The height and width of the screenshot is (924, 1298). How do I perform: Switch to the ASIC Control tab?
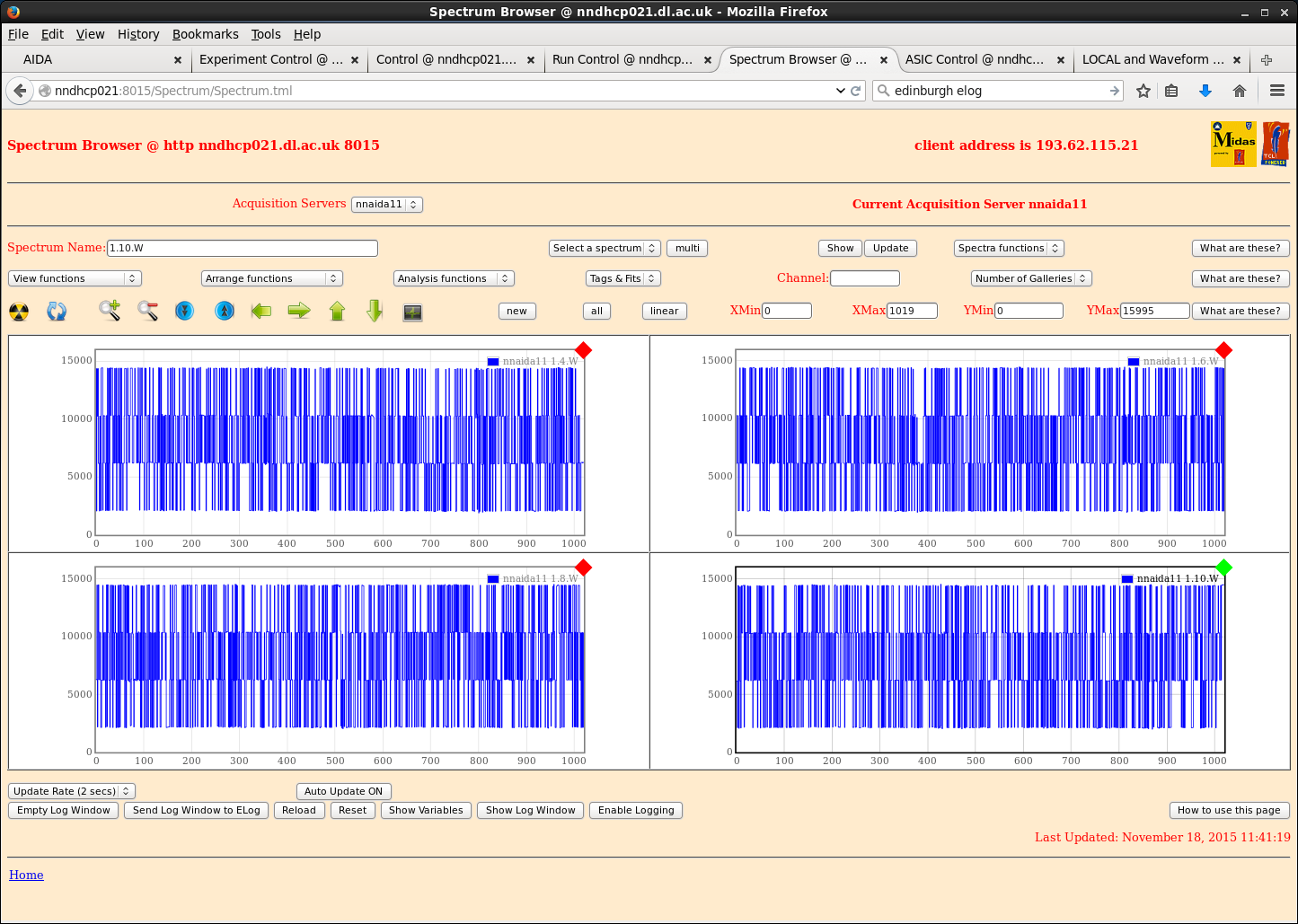(x=975, y=59)
